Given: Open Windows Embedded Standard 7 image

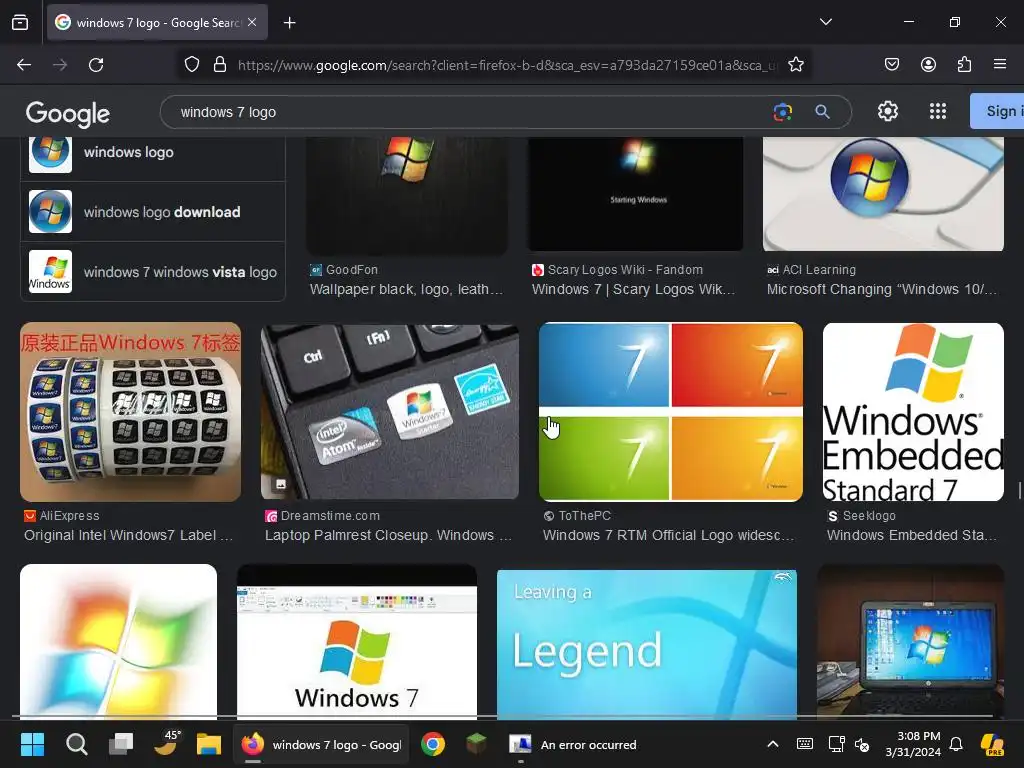Looking at the screenshot, I should click(x=913, y=412).
